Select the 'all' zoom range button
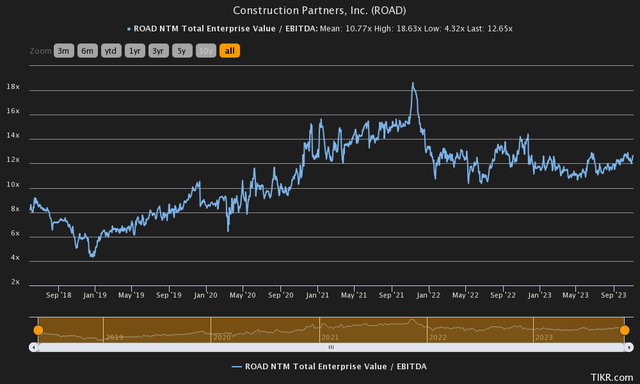The width and height of the screenshot is (640, 384). (x=230, y=51)
